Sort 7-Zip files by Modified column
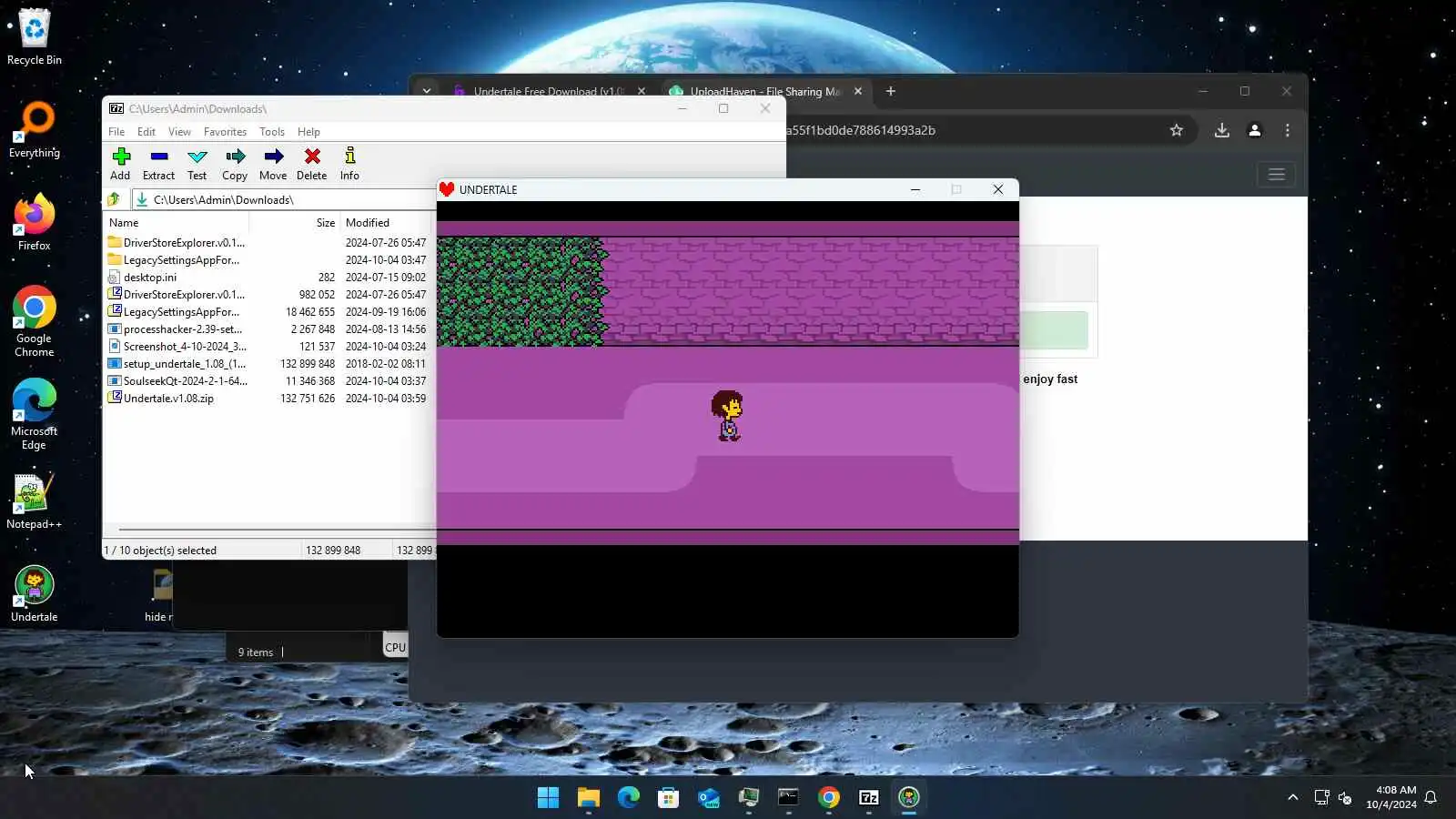 pos(368,223)
